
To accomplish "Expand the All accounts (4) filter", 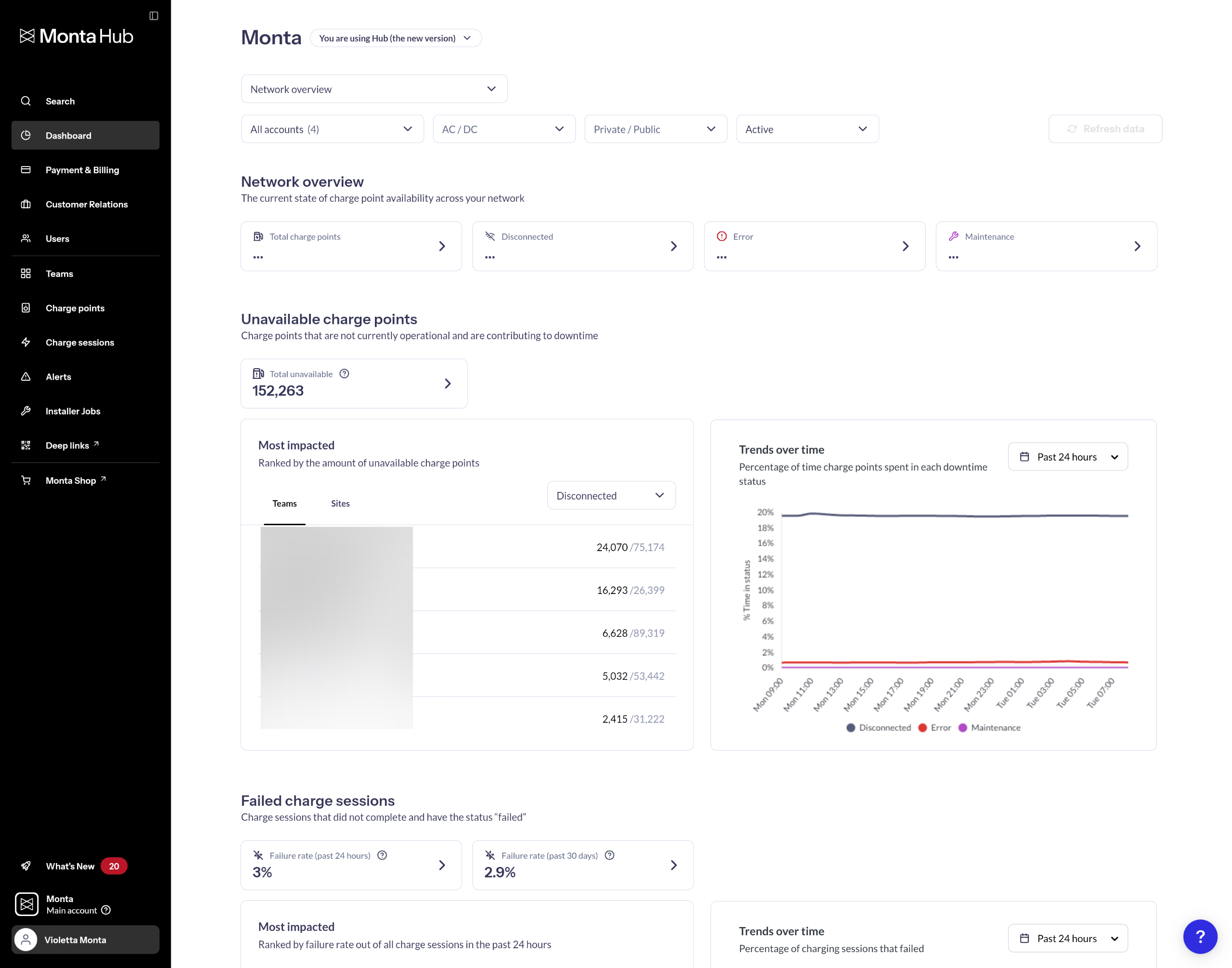I will pos(332,129).
